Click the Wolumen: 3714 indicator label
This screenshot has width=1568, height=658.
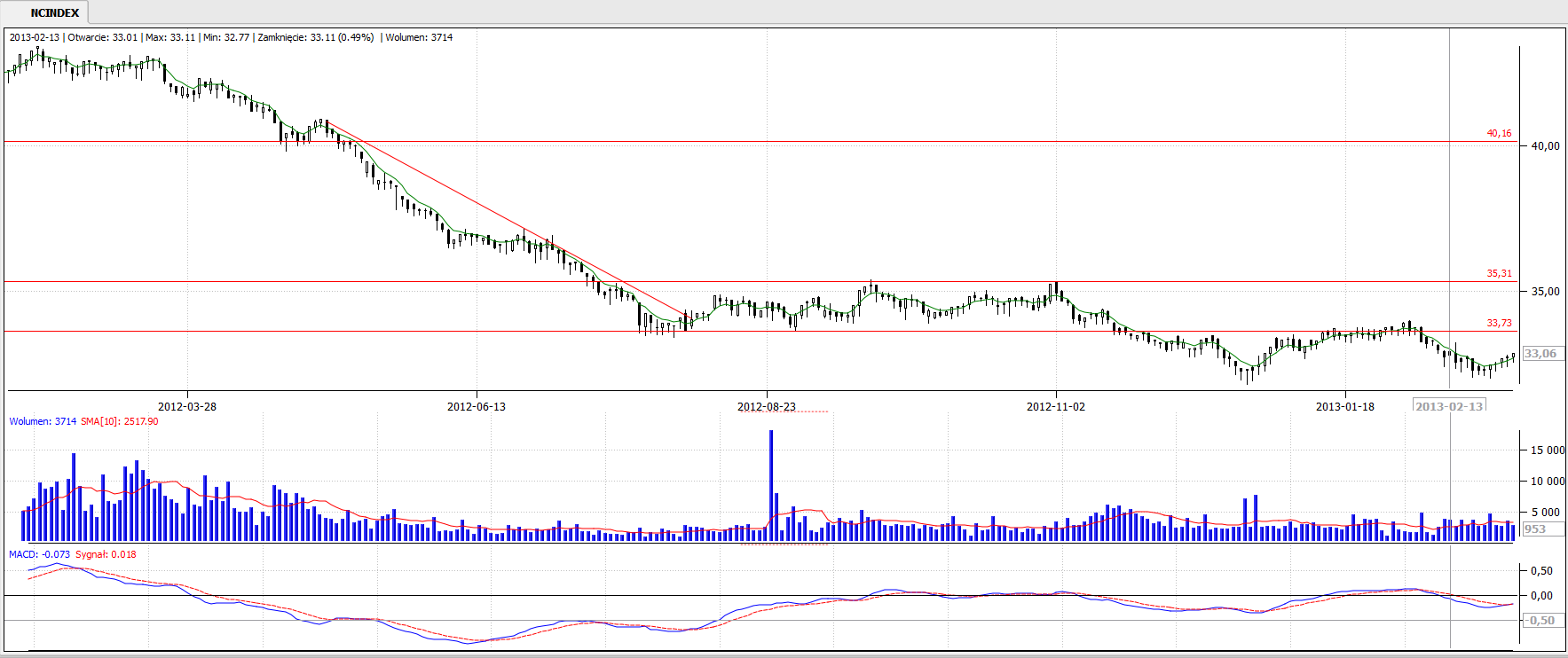point(43,421)
